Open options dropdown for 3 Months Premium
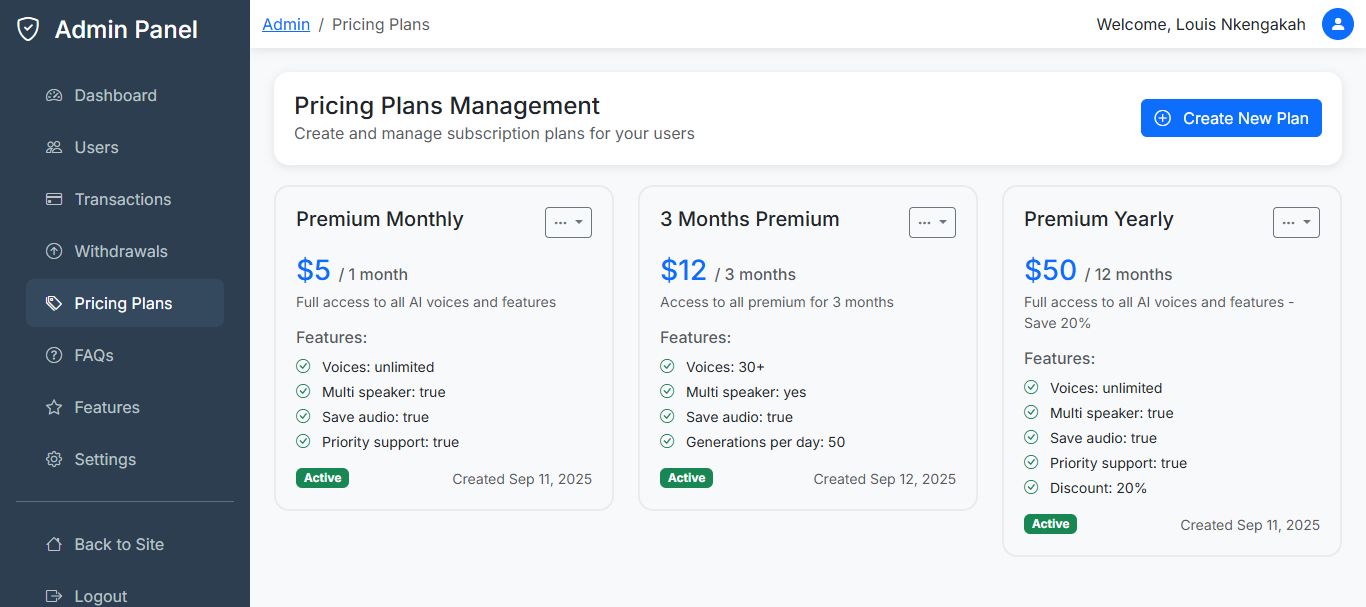This screenshot has height=607, width=1366. coord(932,222)
